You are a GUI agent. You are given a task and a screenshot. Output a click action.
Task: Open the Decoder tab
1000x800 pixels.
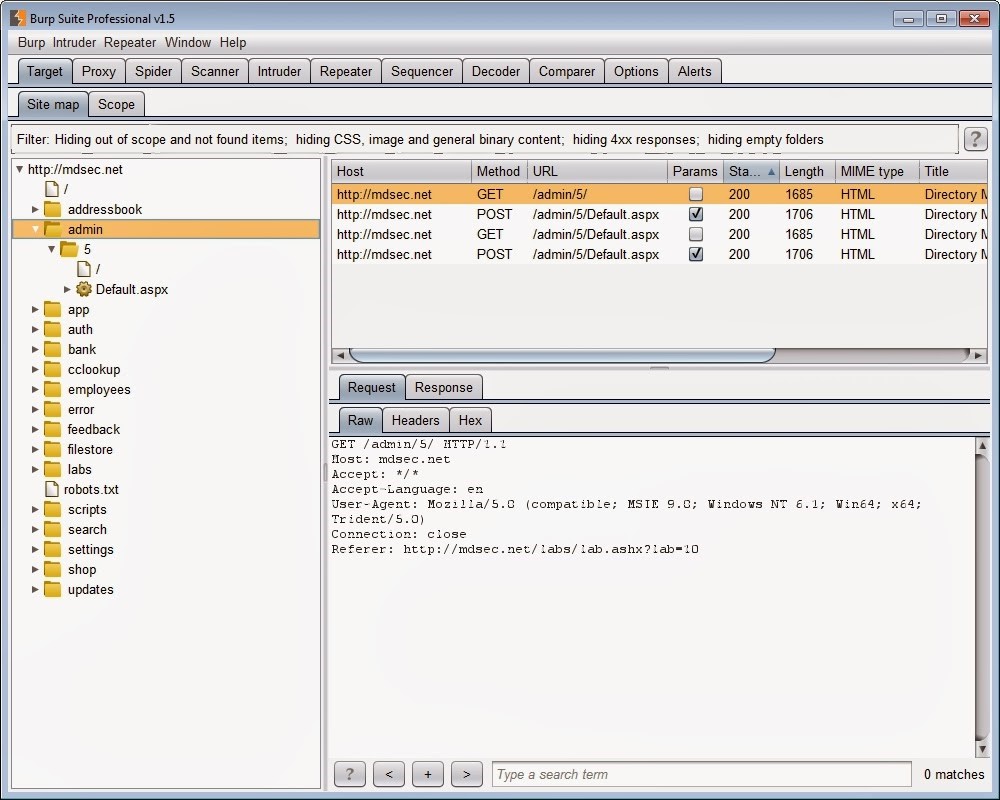click(496, 71)
